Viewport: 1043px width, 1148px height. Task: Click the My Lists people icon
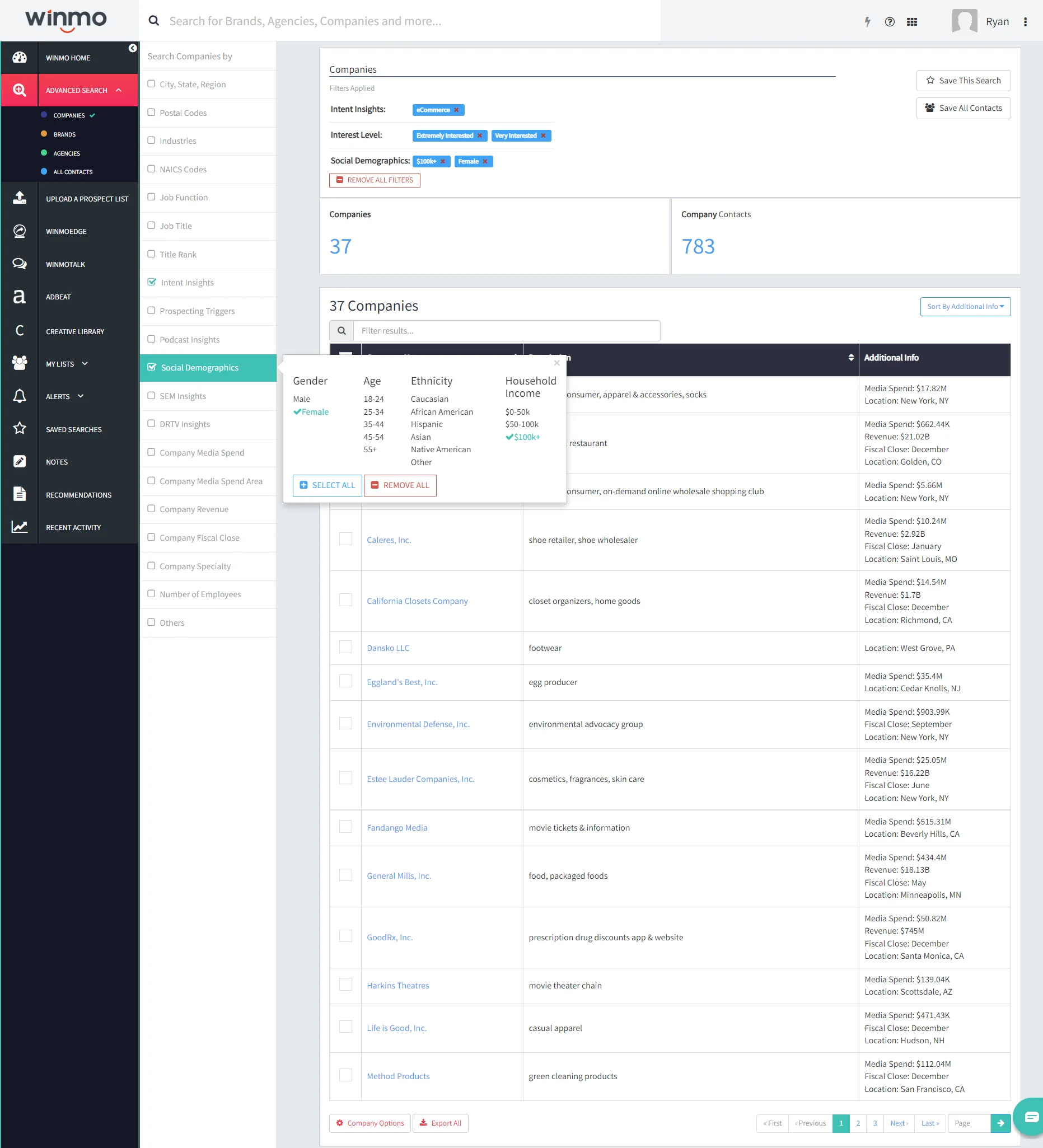20,363
